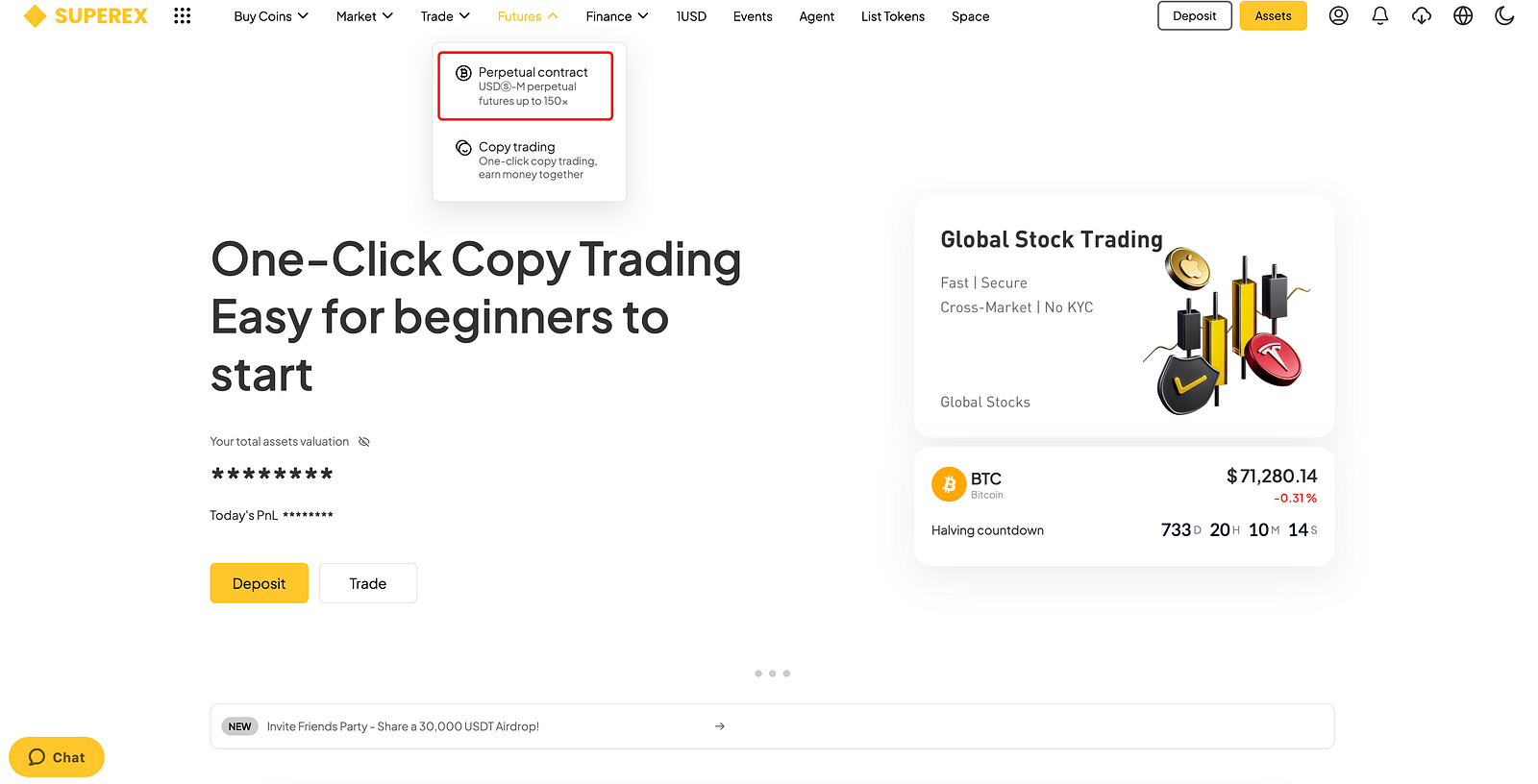Open the Events menu item

(x=753, y=16)
